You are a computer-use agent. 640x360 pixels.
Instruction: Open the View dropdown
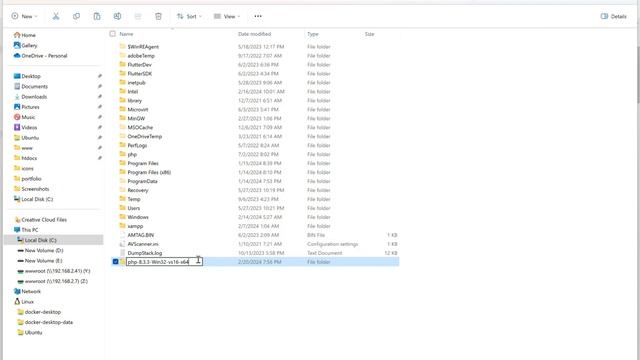coord(227,16)
